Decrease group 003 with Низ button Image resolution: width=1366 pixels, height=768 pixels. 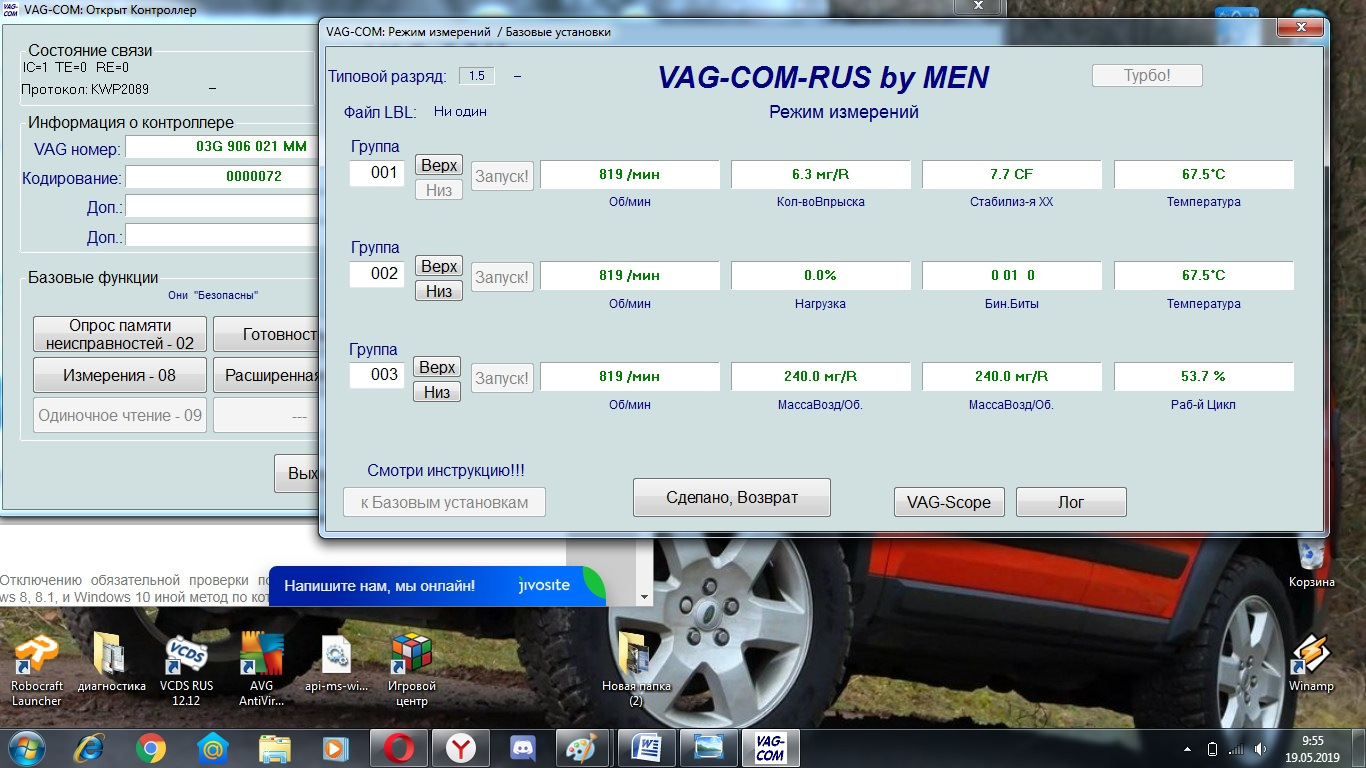click(437, 392)
